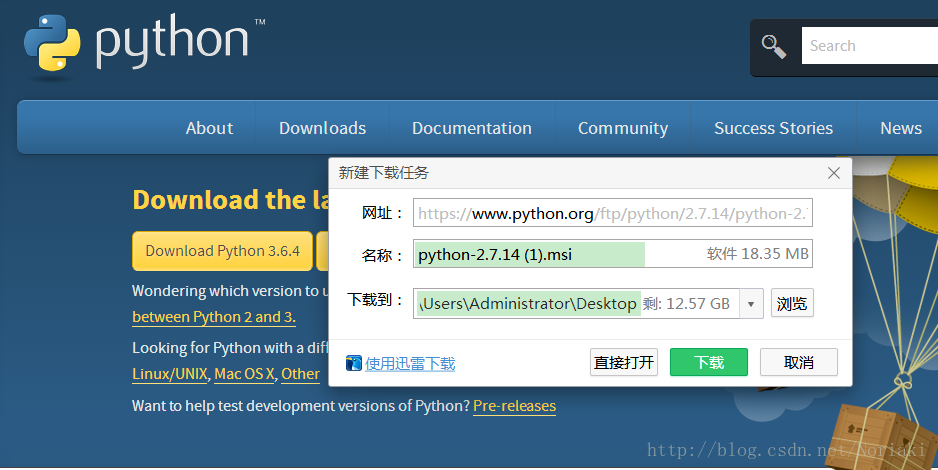Open the News menu

point(901,128)
